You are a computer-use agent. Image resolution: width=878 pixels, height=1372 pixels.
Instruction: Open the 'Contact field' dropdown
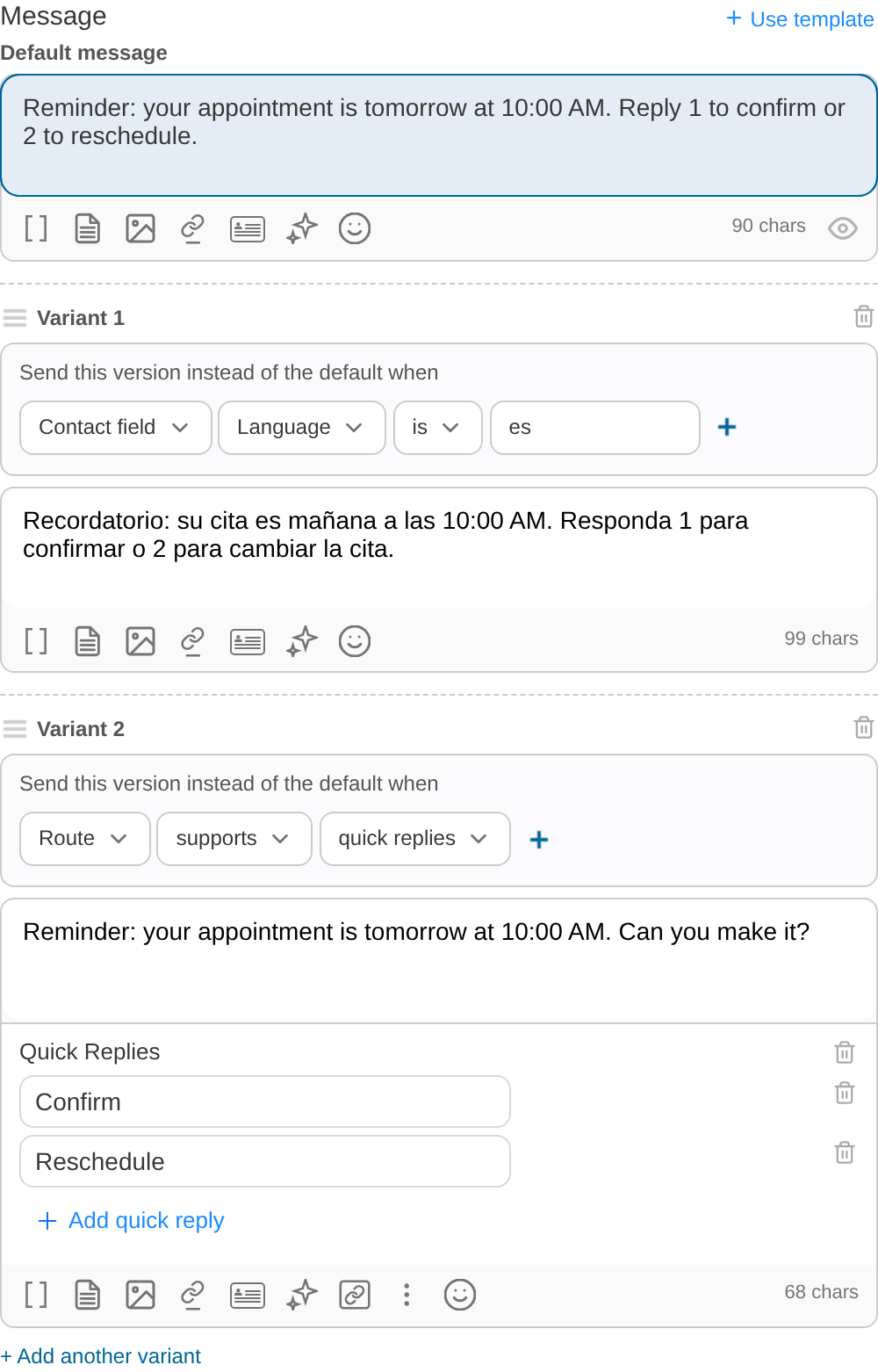coord(116,428)
